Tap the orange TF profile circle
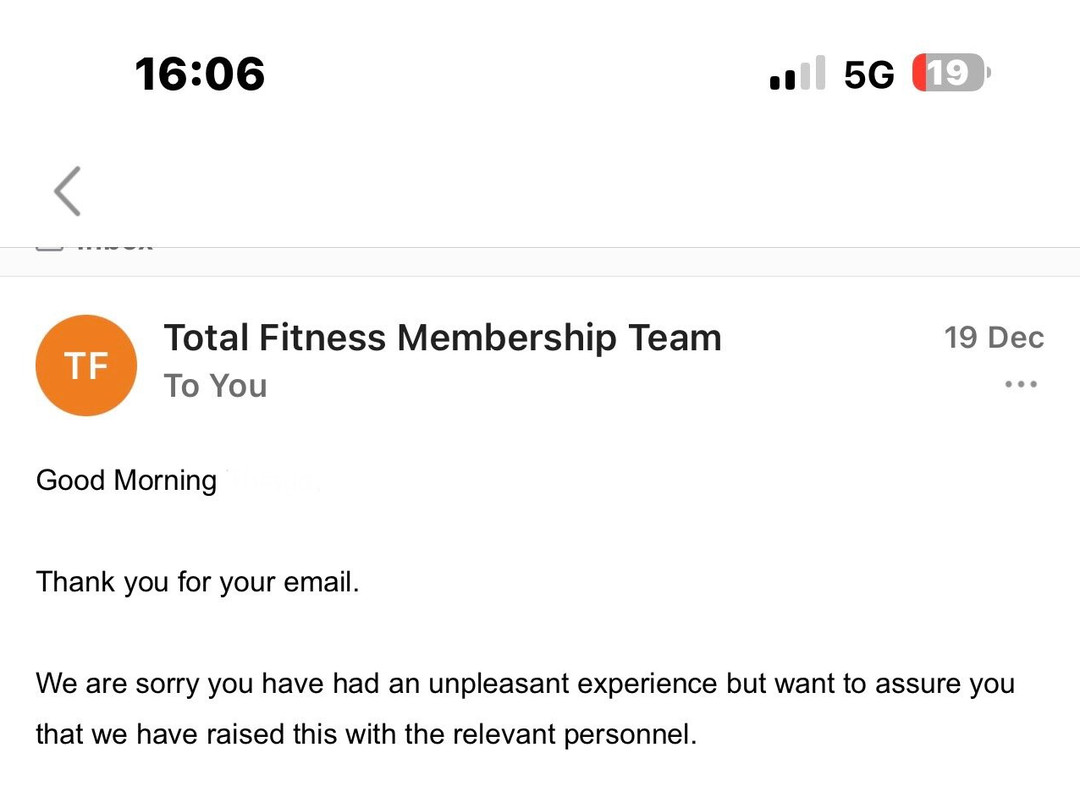 pyautogui.click(x=86, y=365)
